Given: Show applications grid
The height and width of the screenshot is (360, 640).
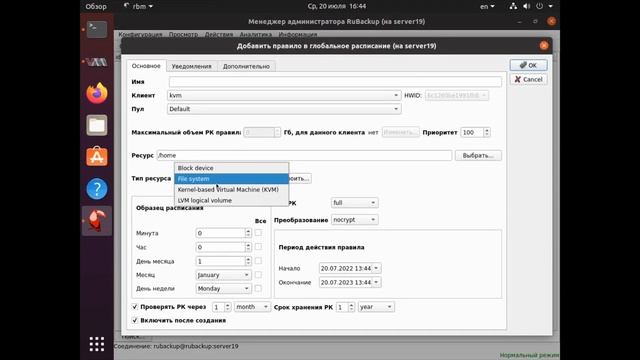Looking at the screenshot, I should coord(97,344).
